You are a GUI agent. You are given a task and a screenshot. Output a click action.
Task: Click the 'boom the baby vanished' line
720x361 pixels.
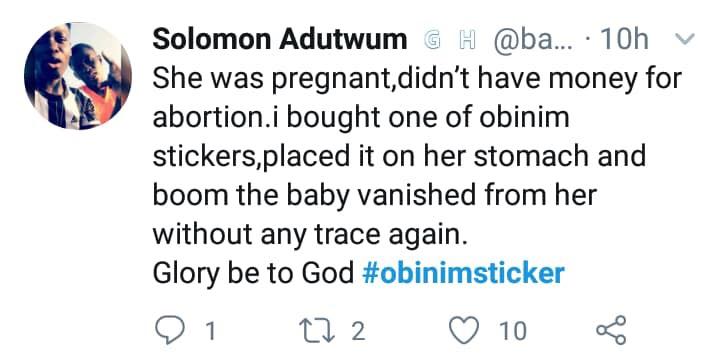(374, 195)
